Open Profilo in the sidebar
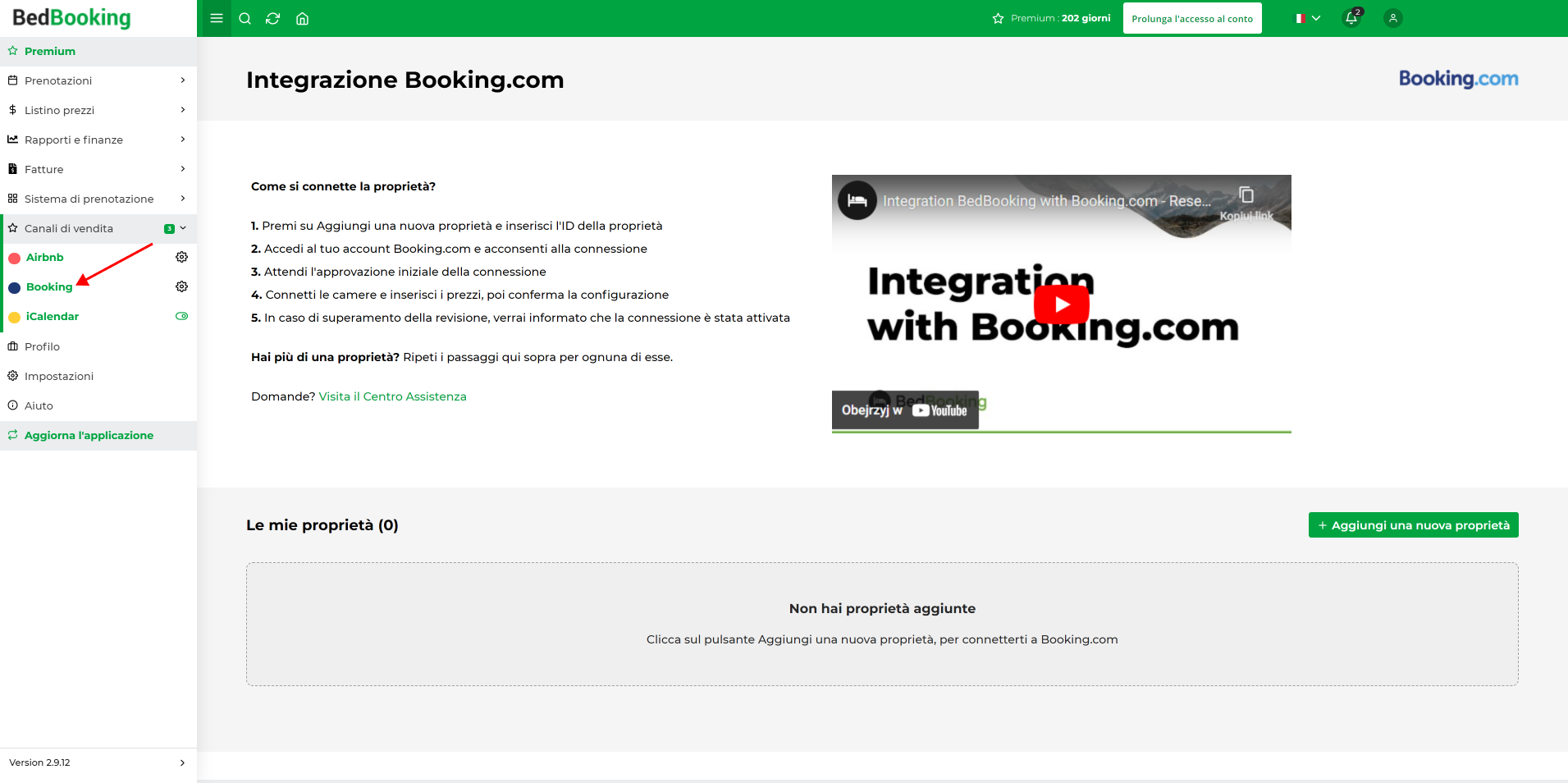This screenshot has height=783, width=1568. click(x=98, y=346)
